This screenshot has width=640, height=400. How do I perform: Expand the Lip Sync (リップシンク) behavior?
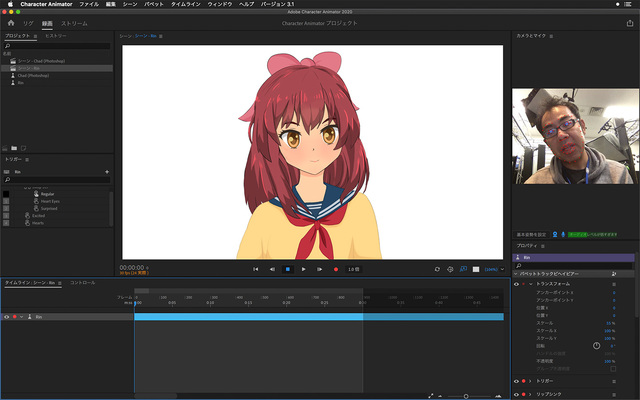pyautogui.click(x=530, y=396)
